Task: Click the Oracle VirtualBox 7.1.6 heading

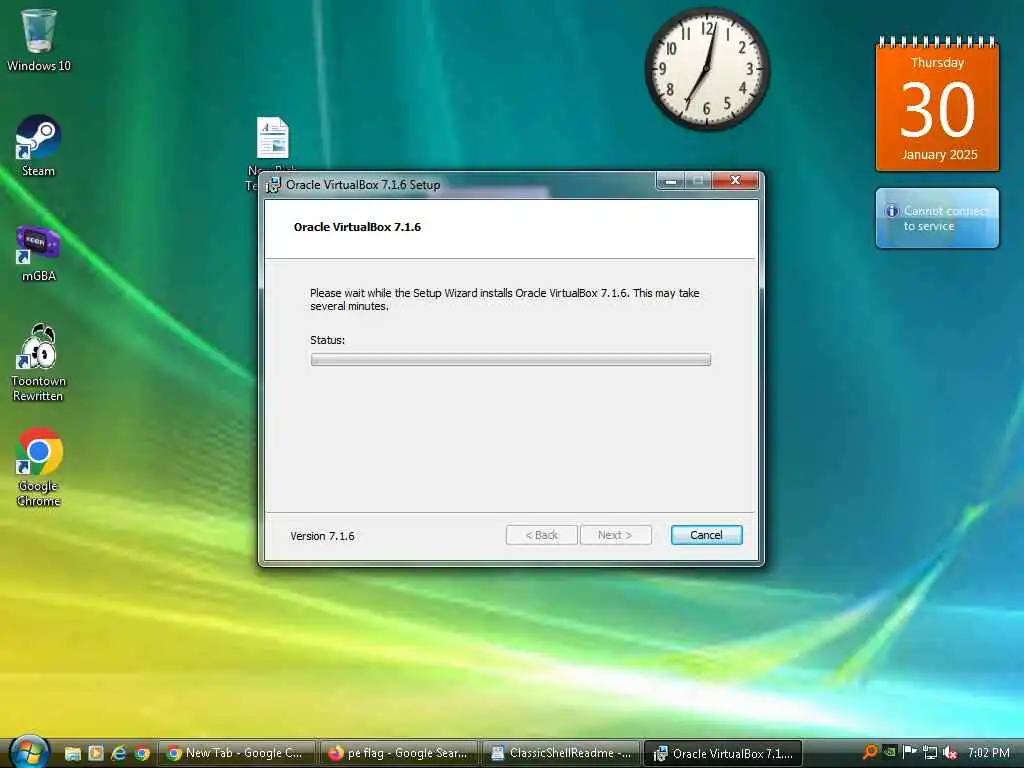Action: pyautogui.click(x=357, y=227)
